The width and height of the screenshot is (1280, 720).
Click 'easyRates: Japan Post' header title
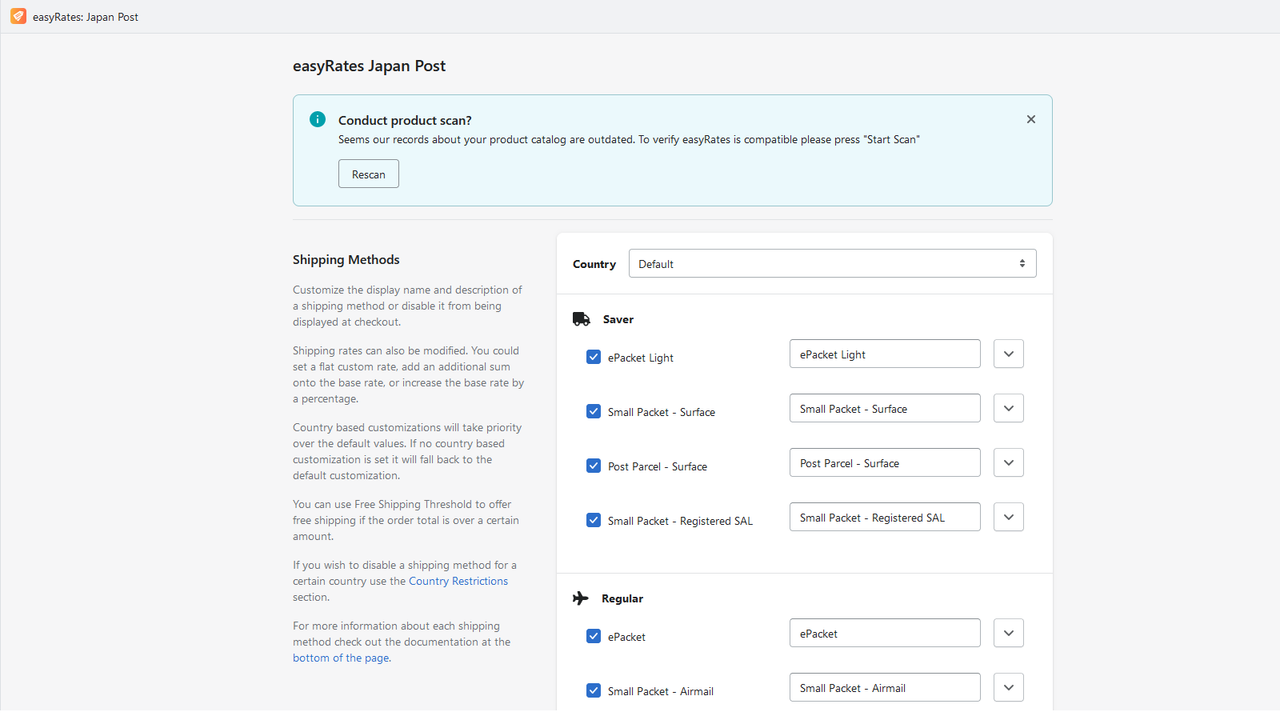point(85,17)
